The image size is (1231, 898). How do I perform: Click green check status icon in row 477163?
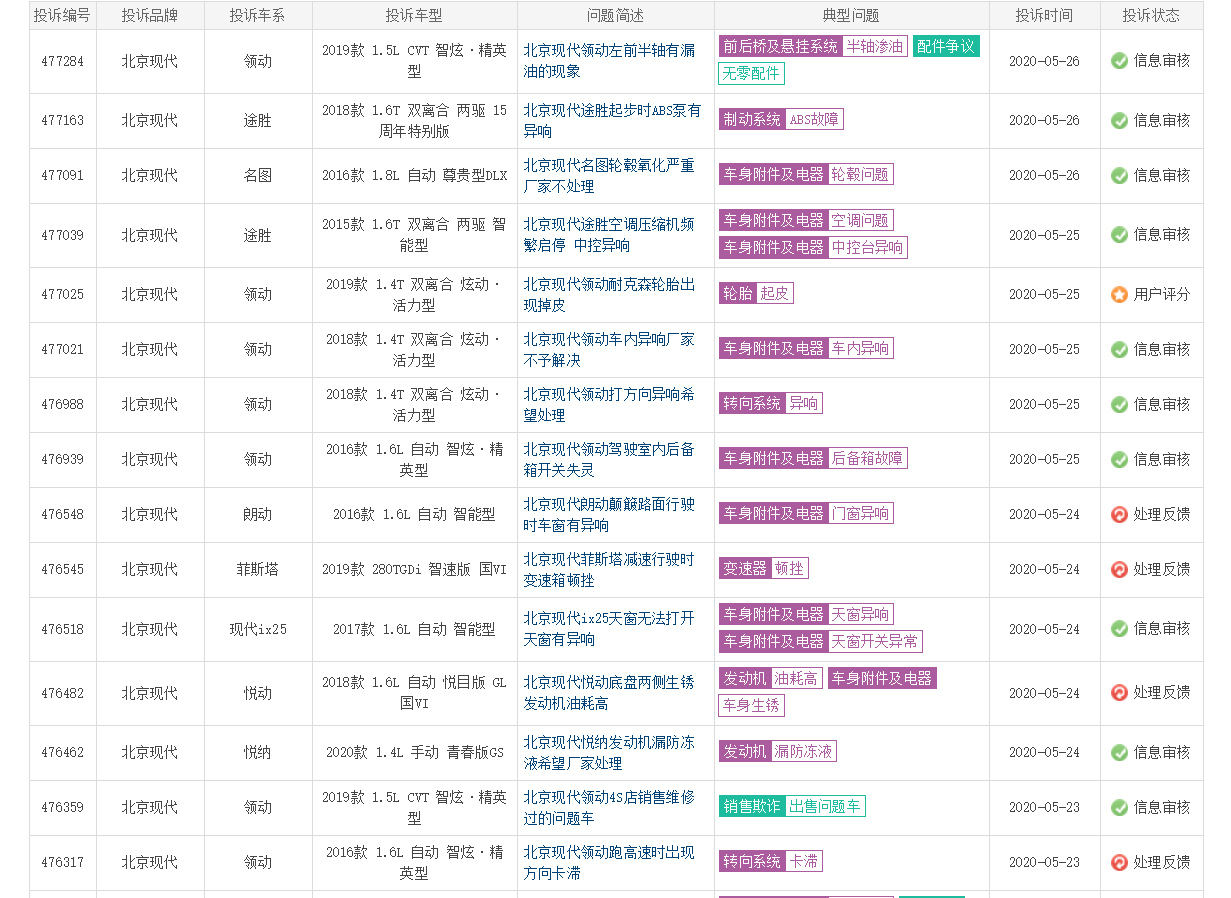pos(1120,120)
